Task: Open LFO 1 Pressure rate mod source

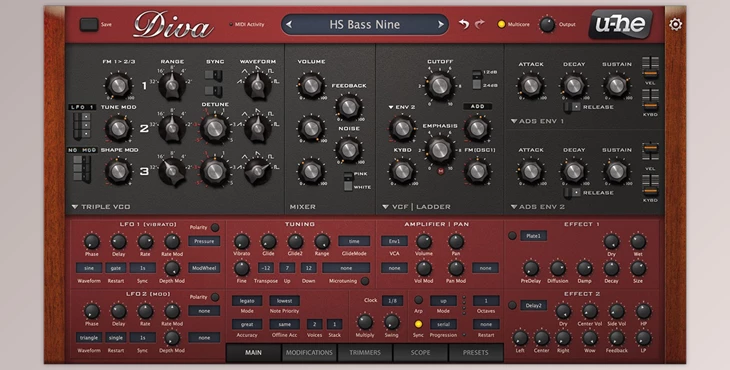Action: click(x=204, y=241)
